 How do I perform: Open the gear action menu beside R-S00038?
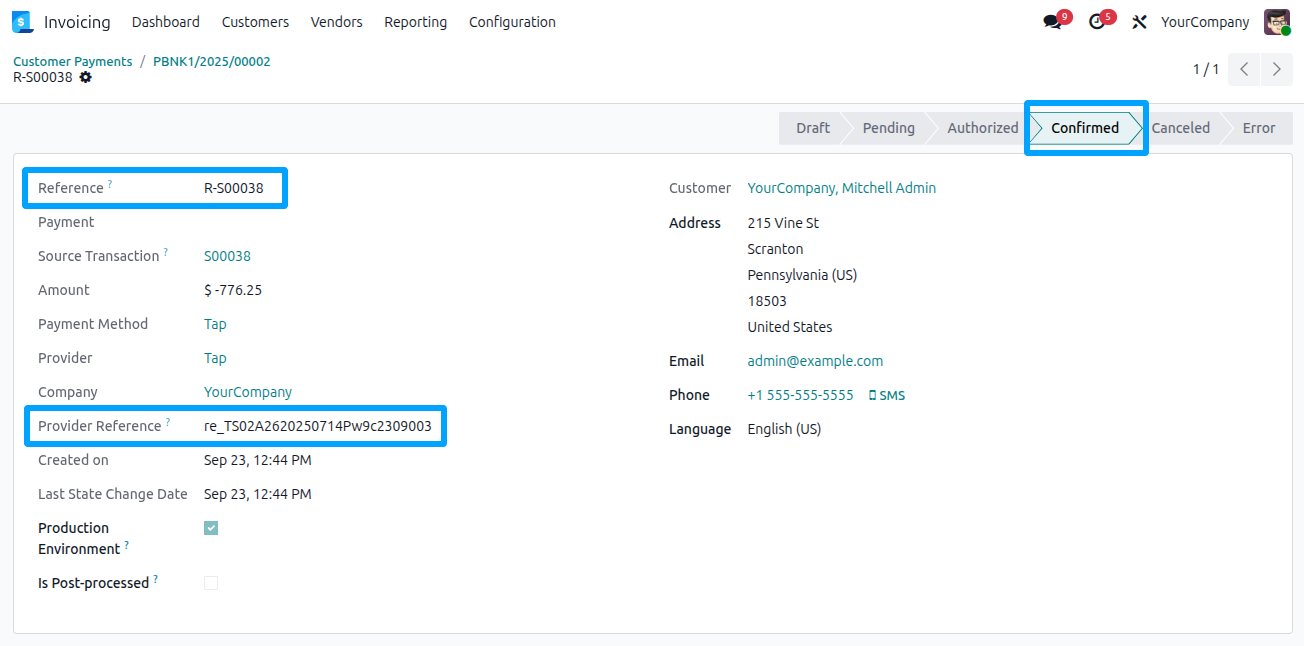pyautogui.click(x=85, y=77)
